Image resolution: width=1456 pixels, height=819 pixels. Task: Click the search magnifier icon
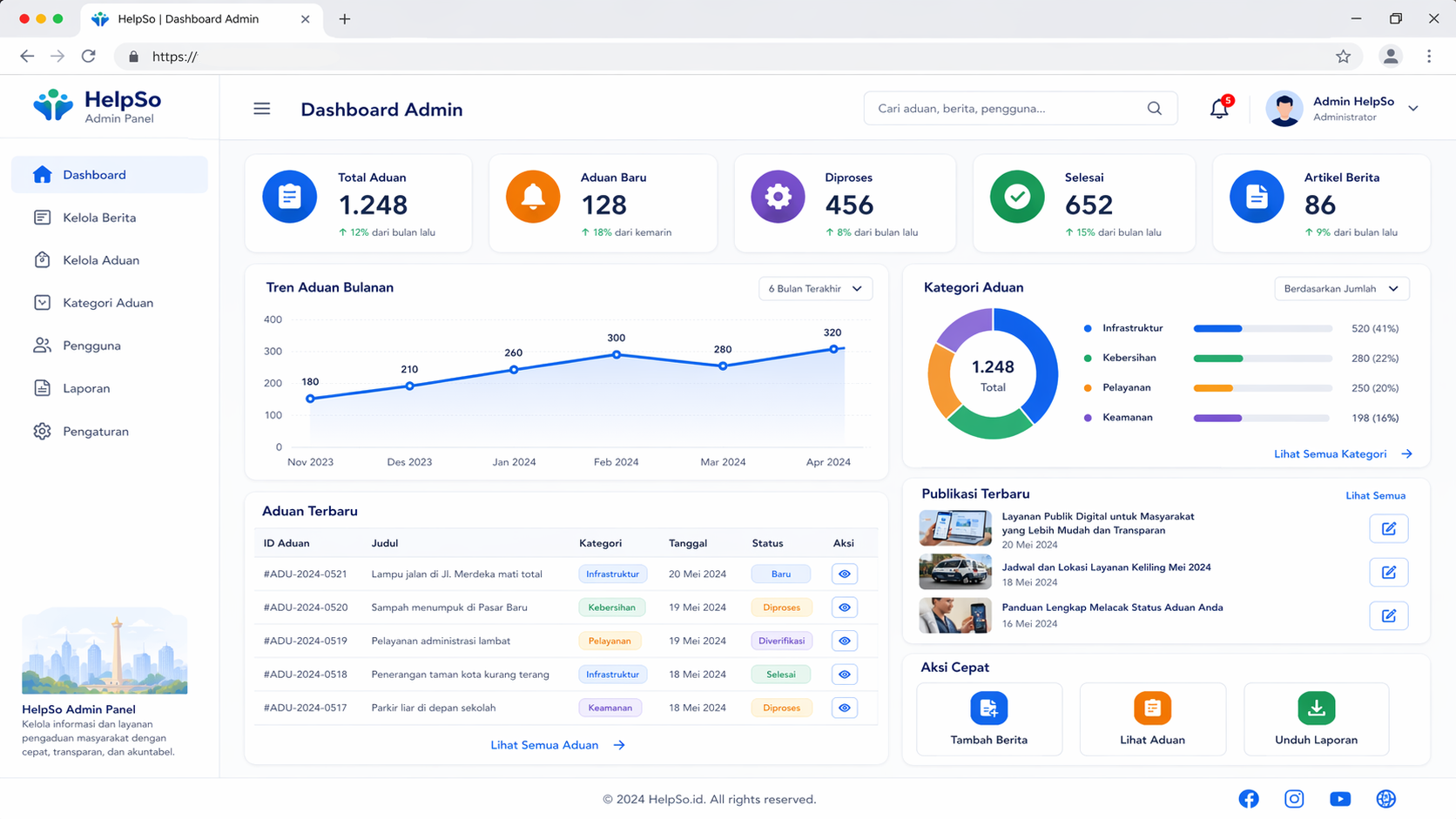(x=1155, y=109)
